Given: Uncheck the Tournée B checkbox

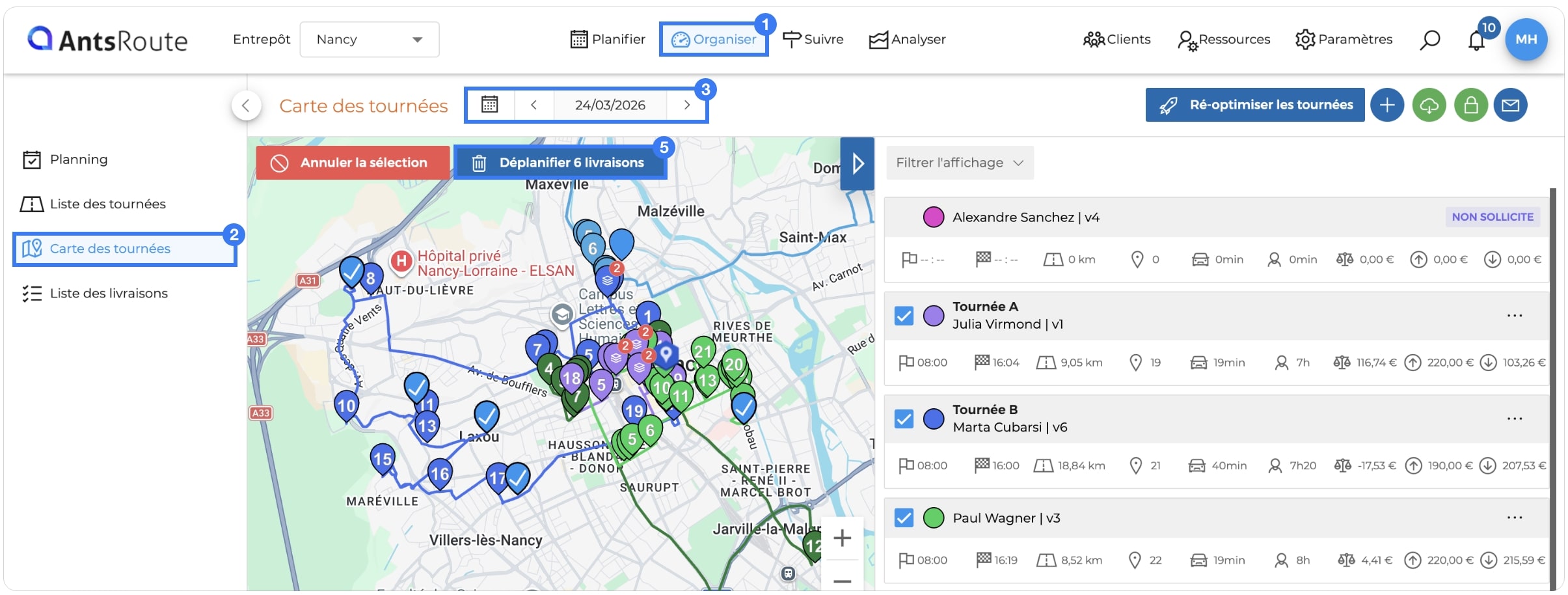Looking at the screenshot, I should click(x=904, y=419).
